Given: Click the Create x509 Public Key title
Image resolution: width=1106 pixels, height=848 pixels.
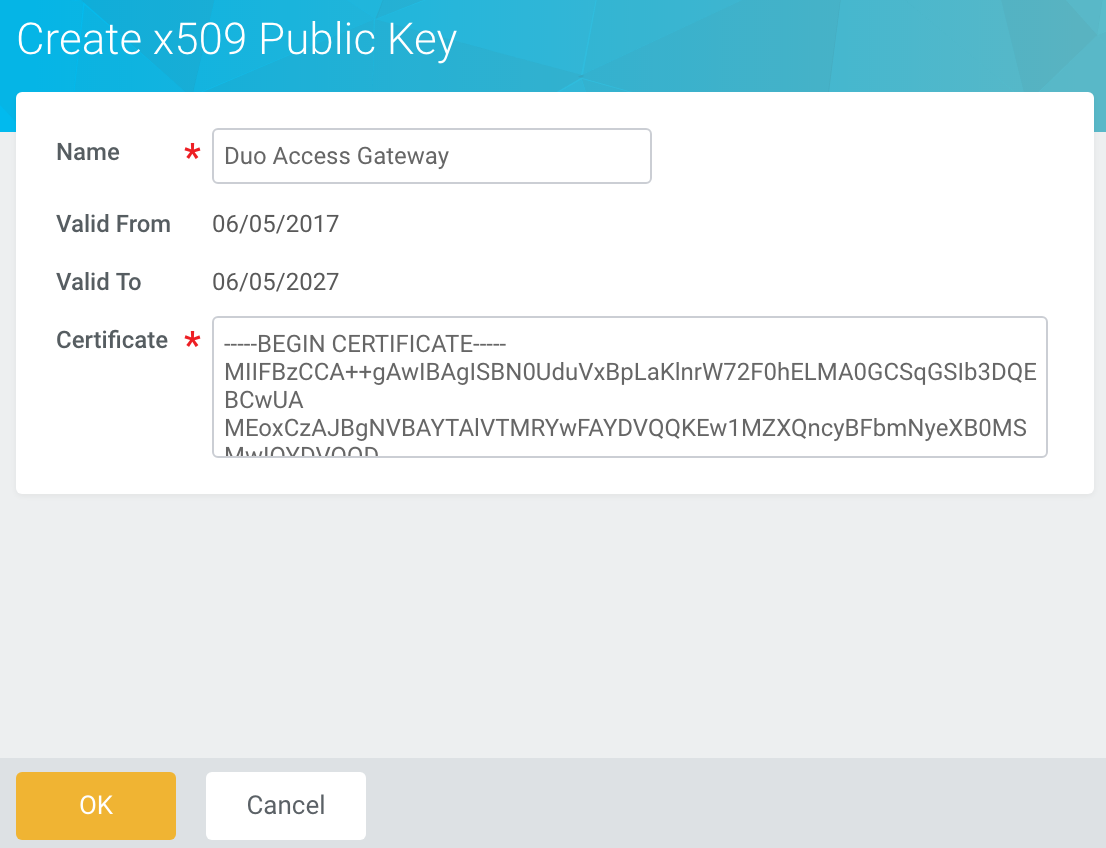Looking at the screenshot, I should (237, 40).
